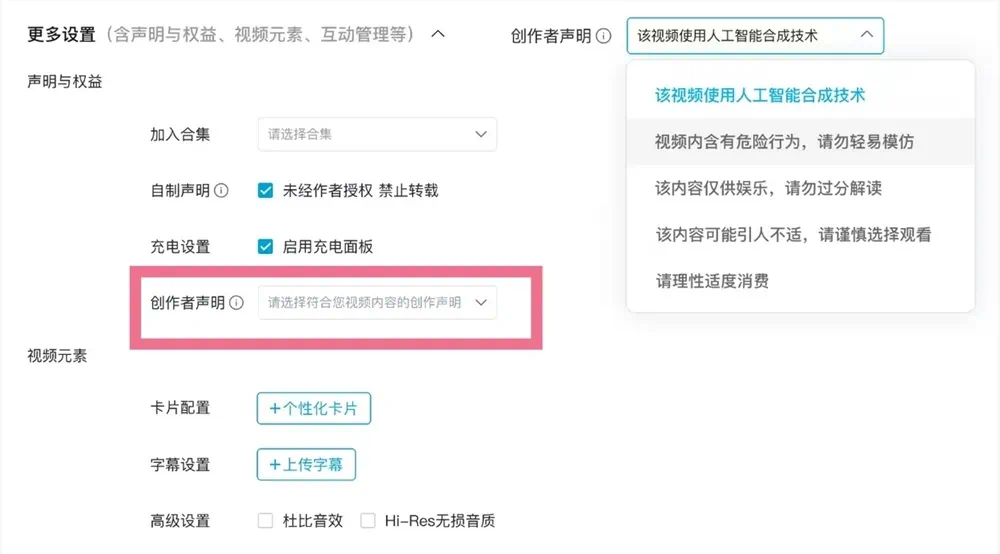This screenshot has width=1000, height=554.
Task: Select 该视频使用人工智能合成技术 option in list
Action: click(760, 96)
